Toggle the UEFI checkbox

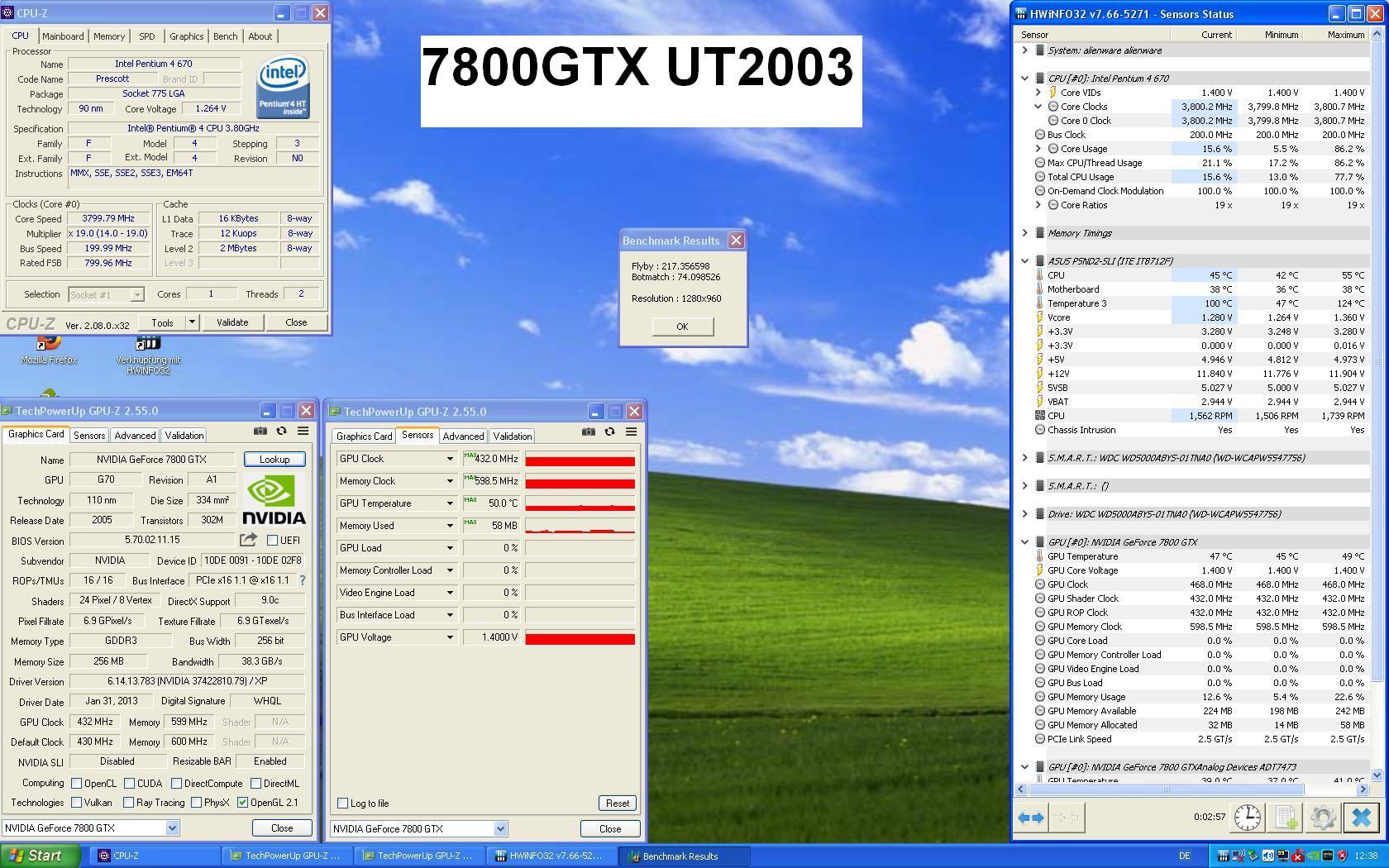click(272, 540)
